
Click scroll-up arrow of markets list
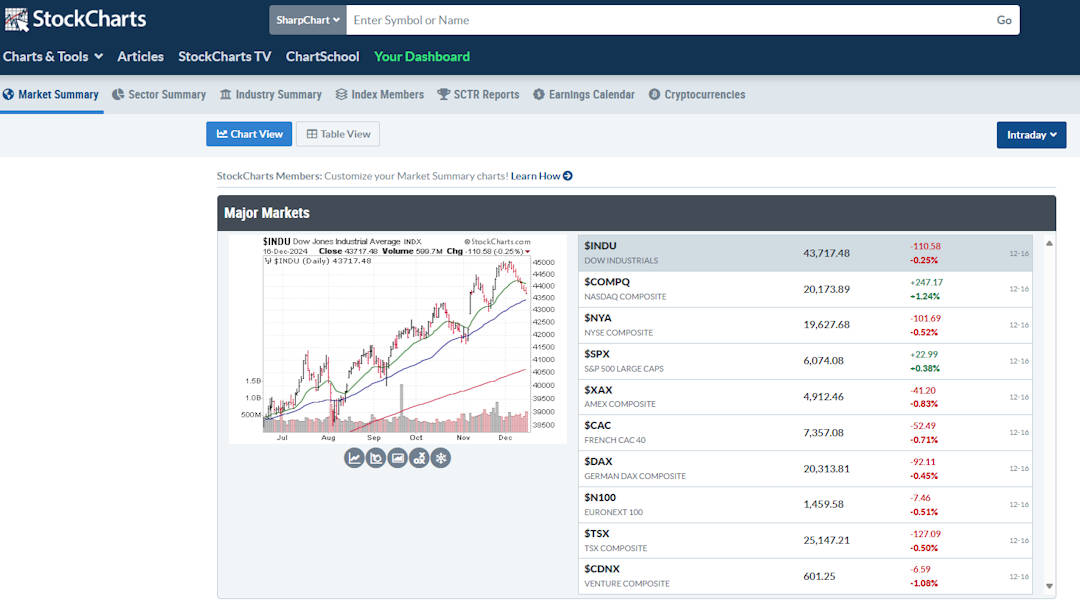pos(1049,243)
